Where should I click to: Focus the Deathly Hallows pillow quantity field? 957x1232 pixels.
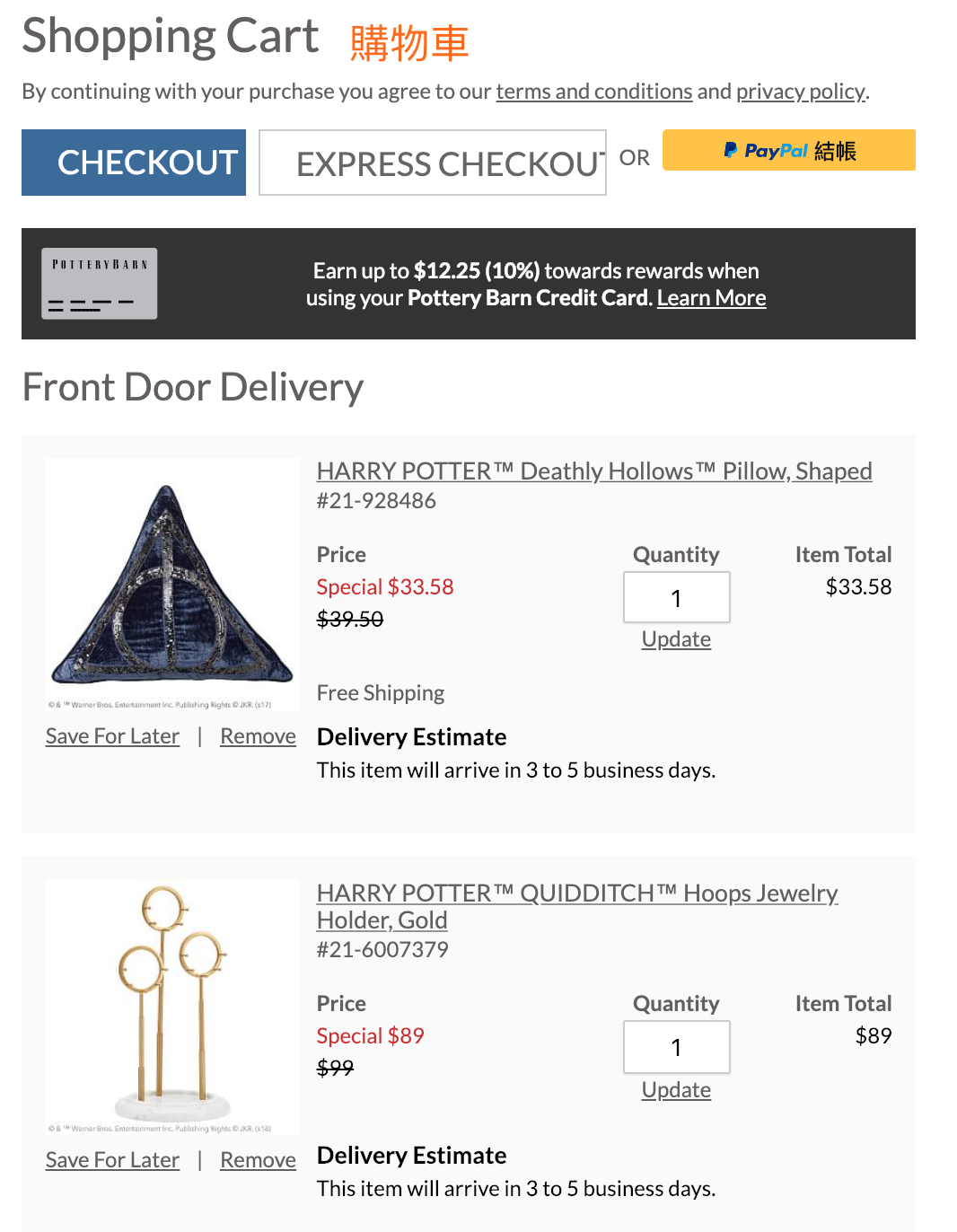676,598
